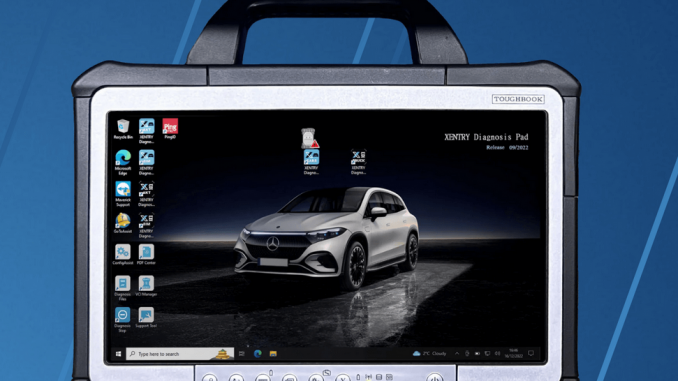Open the Cloudy weather widget
Viewport: 678px width, 381px height.
[429, 354]
